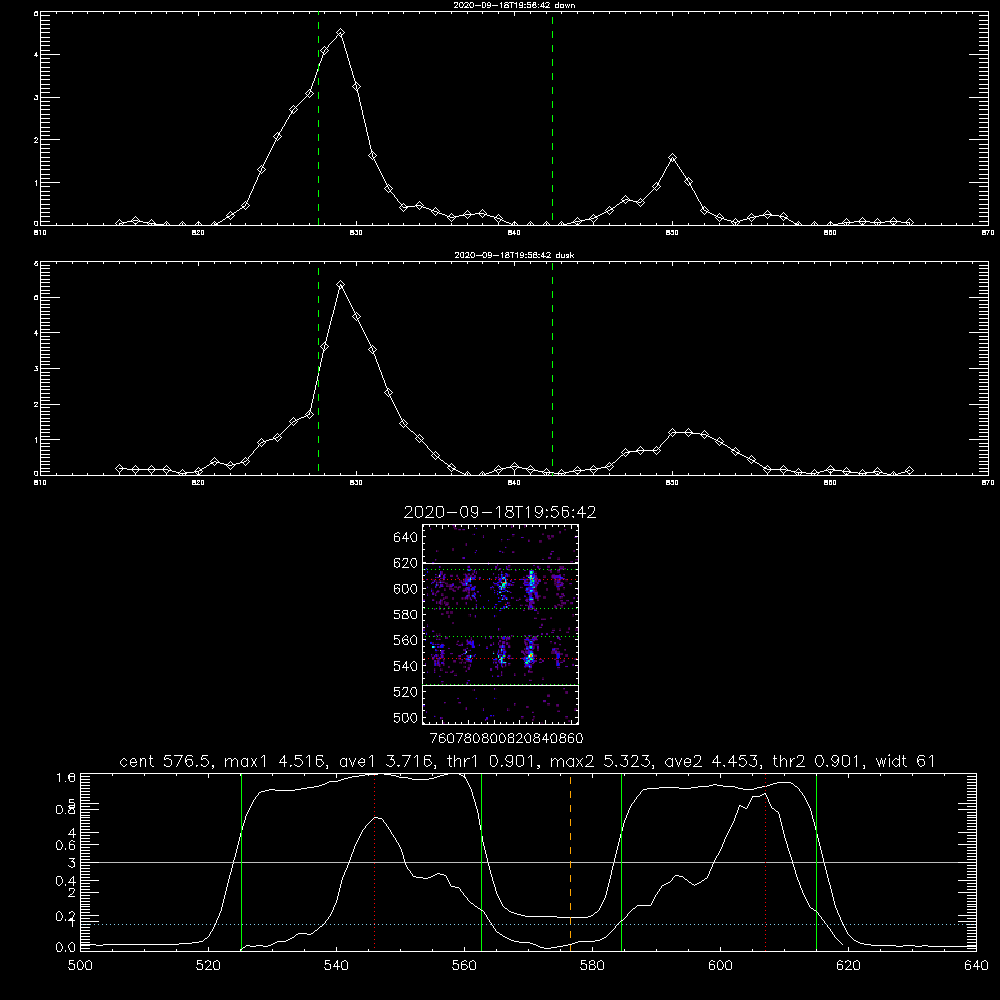Viewport: 1000px width, 1000px height.
Task: Click the bottom plot x-axis label 520
Action: [x=208, y=966]
